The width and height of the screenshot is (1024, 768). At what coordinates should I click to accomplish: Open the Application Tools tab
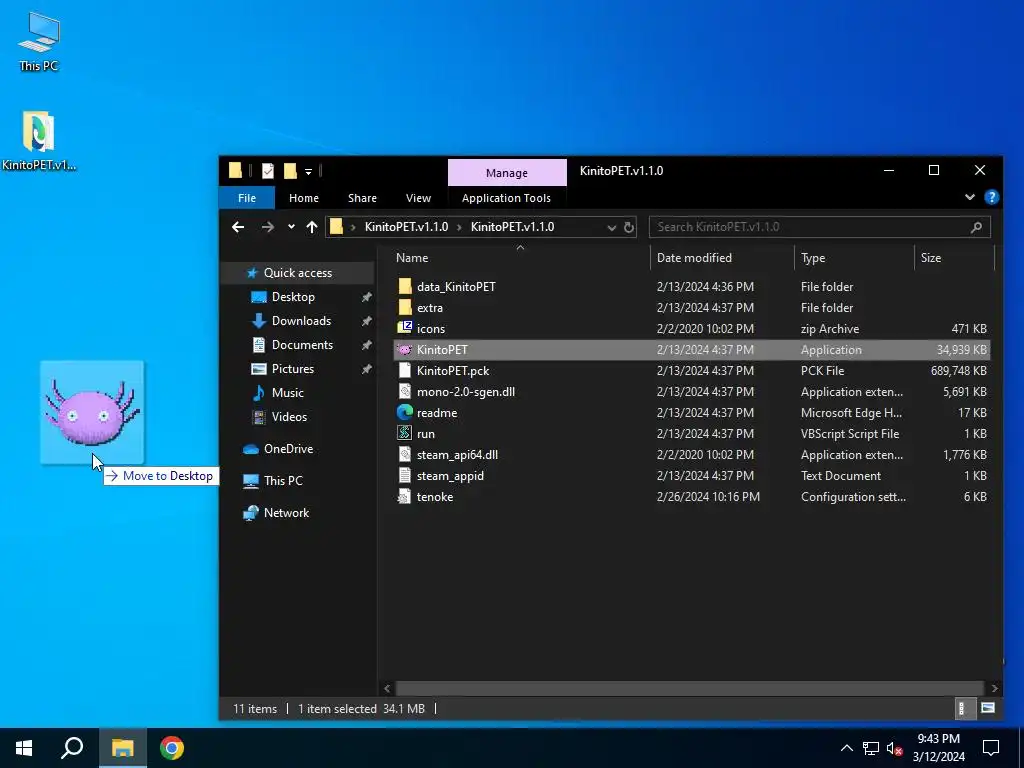(x=506, y=198)
